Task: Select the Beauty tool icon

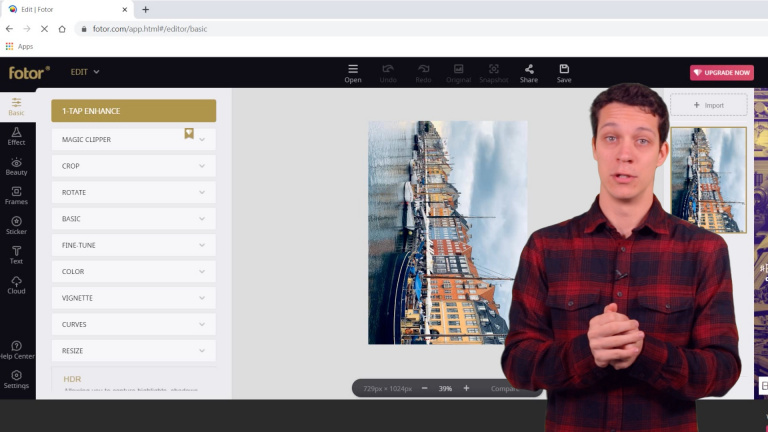Action: point(16,166)
